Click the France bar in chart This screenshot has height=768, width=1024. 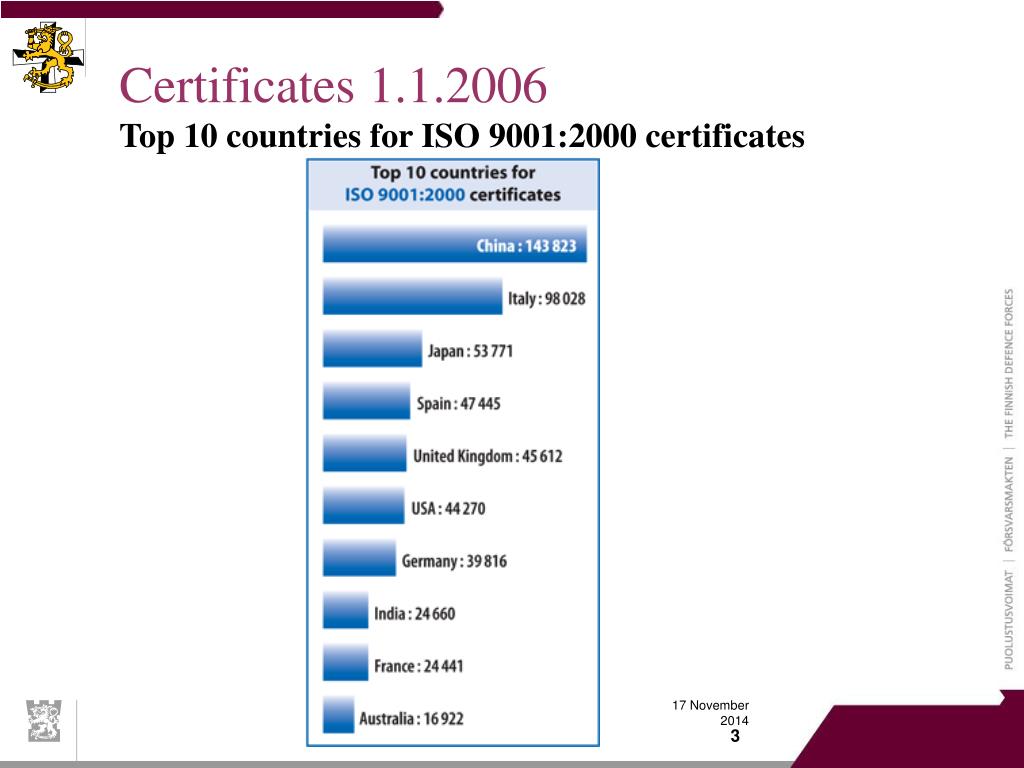tap(345, 662)
